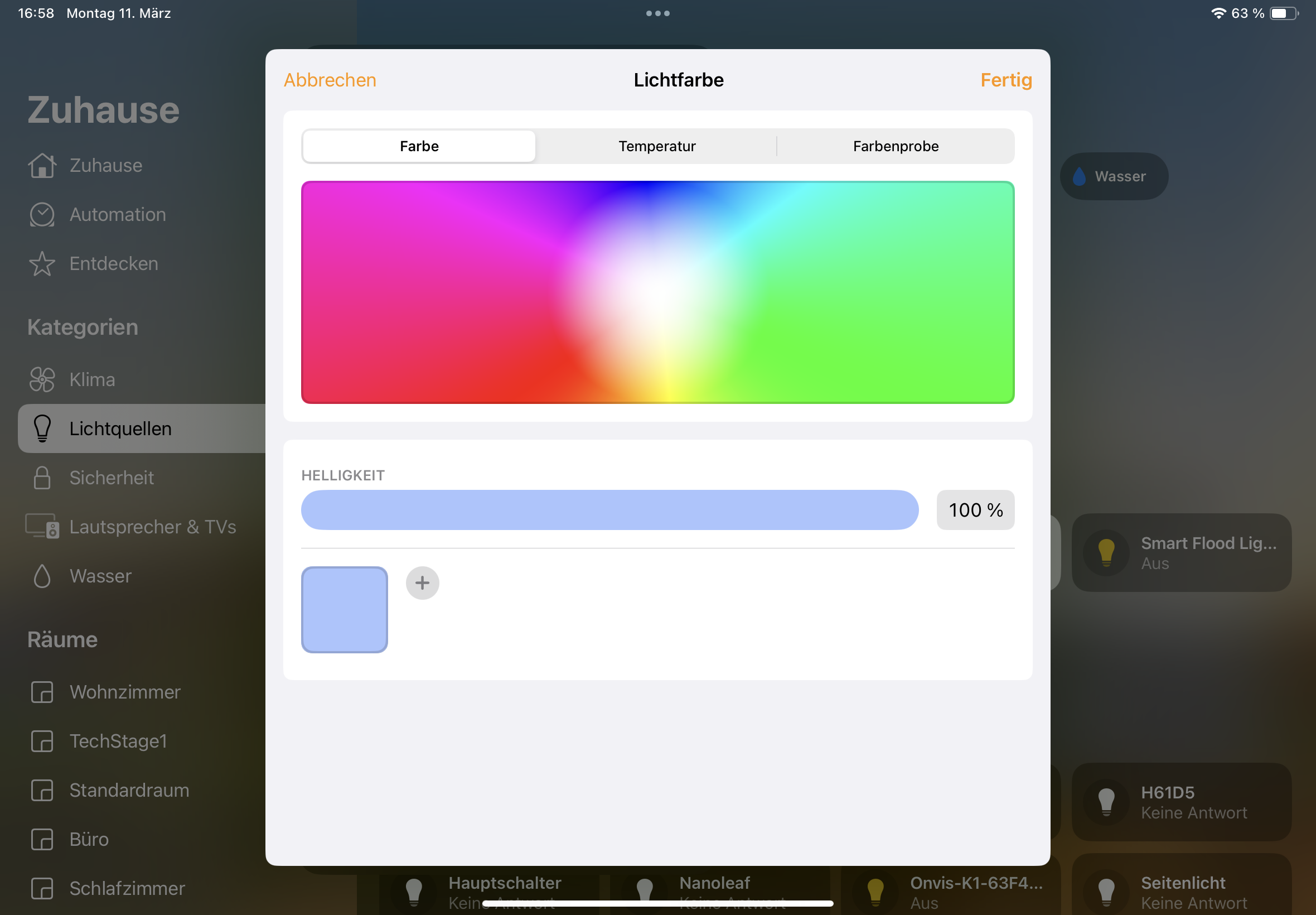This screenshot has width=1316, height=915.
Task: Select the Farbe tab
Action: click(x=419, y=146)
